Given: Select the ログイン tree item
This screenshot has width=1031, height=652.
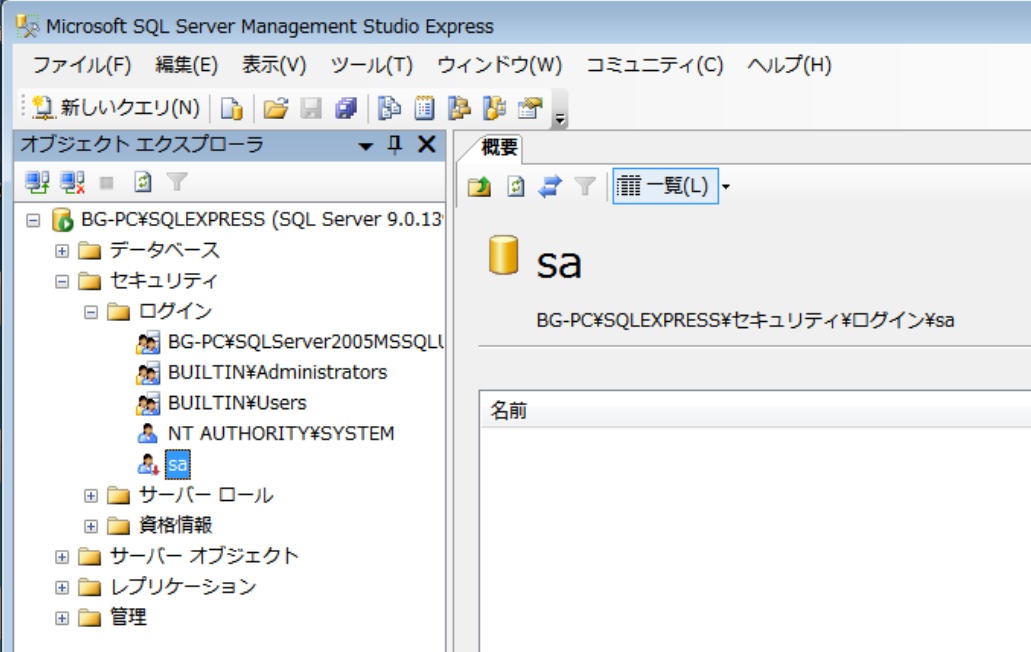Looking at the screenshot, I should tap(175, 311).
